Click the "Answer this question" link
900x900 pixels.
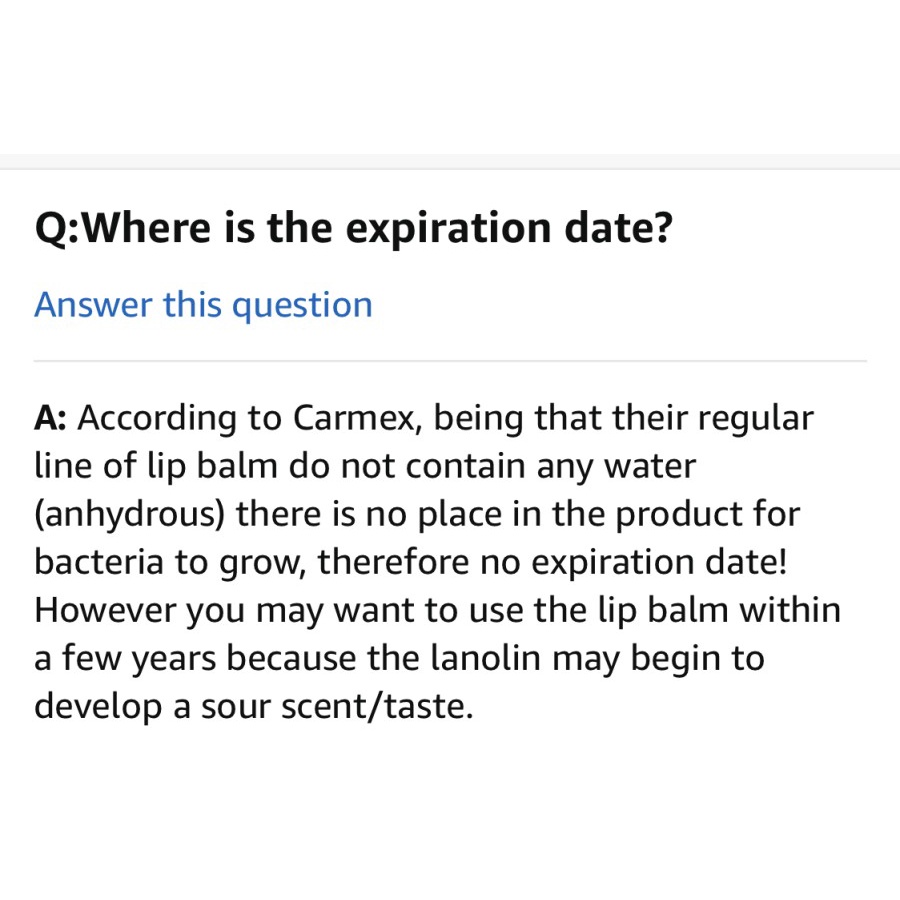203,305
